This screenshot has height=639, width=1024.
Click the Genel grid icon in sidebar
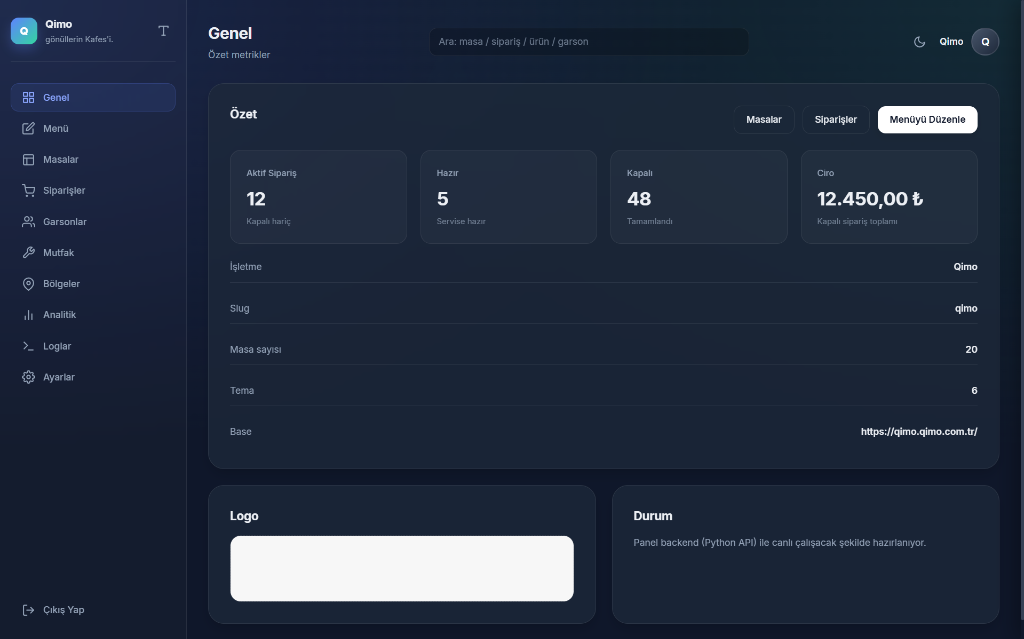(28, 98)
